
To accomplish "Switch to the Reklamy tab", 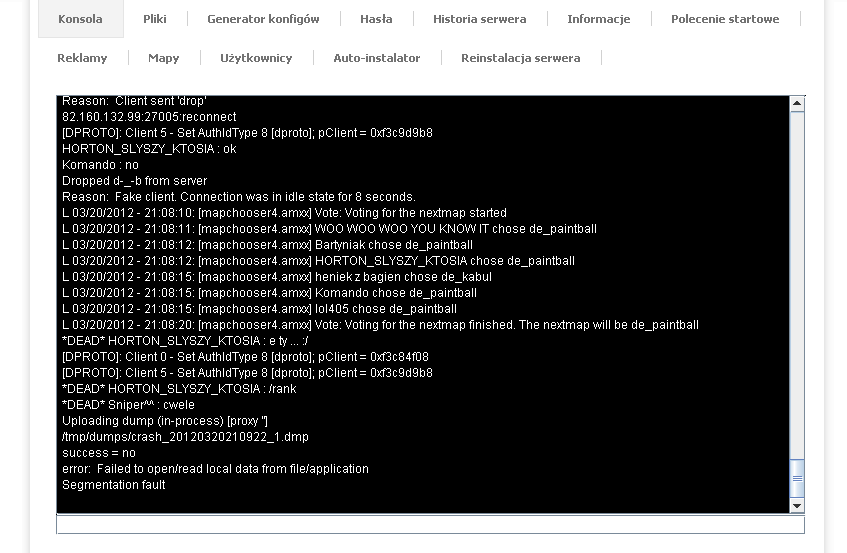I will [x=82, y=58].
